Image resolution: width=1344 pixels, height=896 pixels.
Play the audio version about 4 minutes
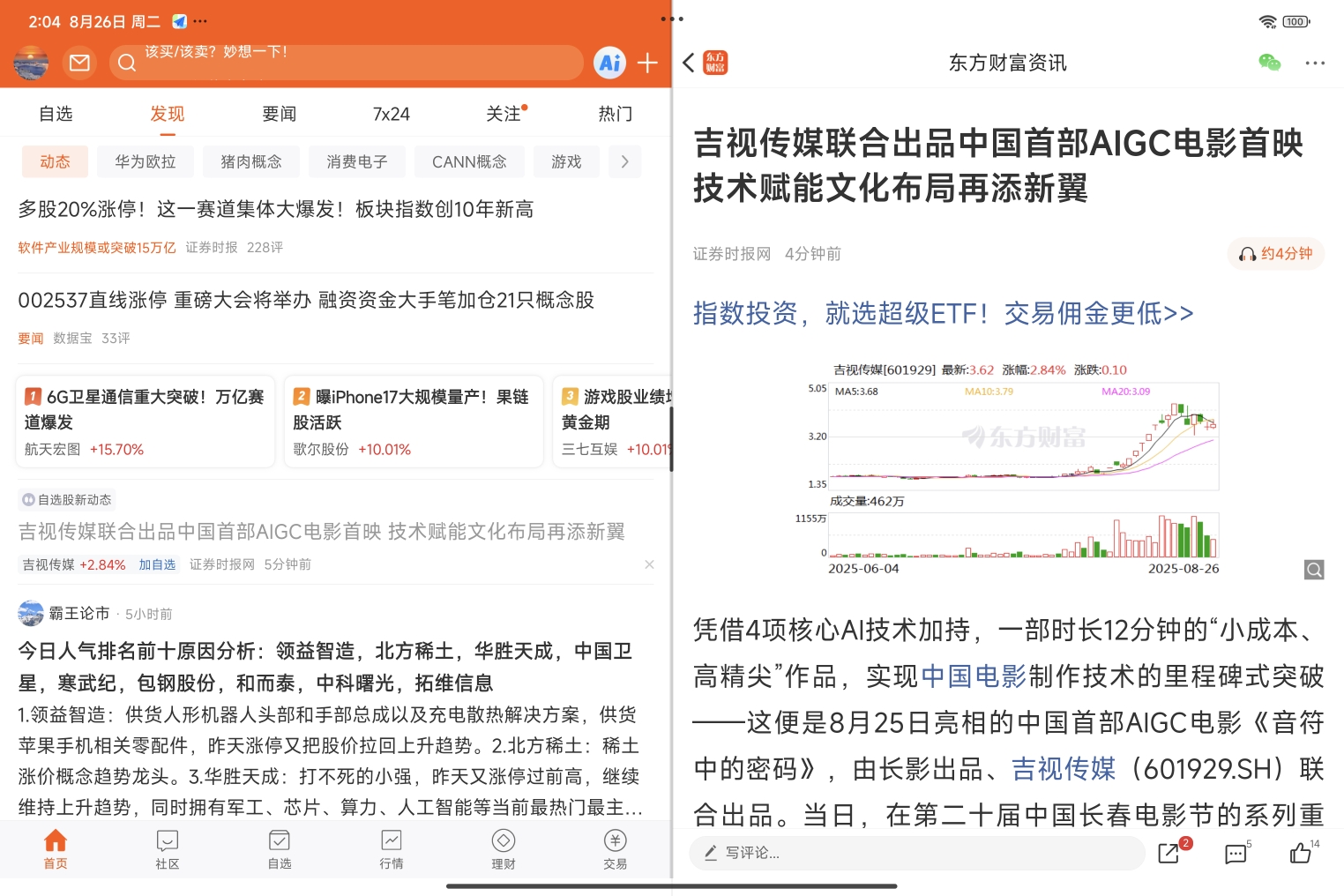[x=1275, y=254]
